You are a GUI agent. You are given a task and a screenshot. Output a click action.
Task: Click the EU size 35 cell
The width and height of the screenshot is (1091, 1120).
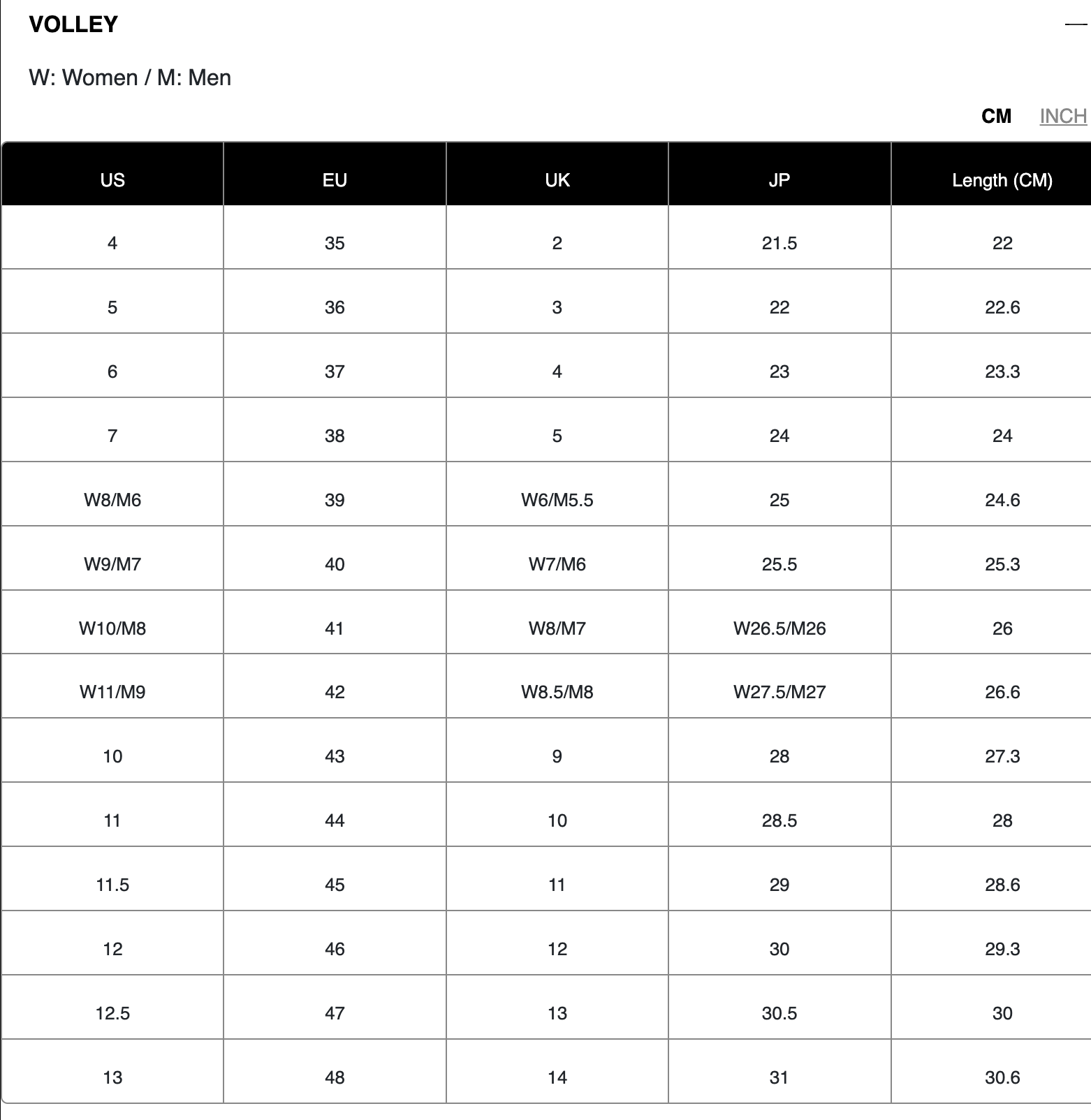tap(335, 243)
